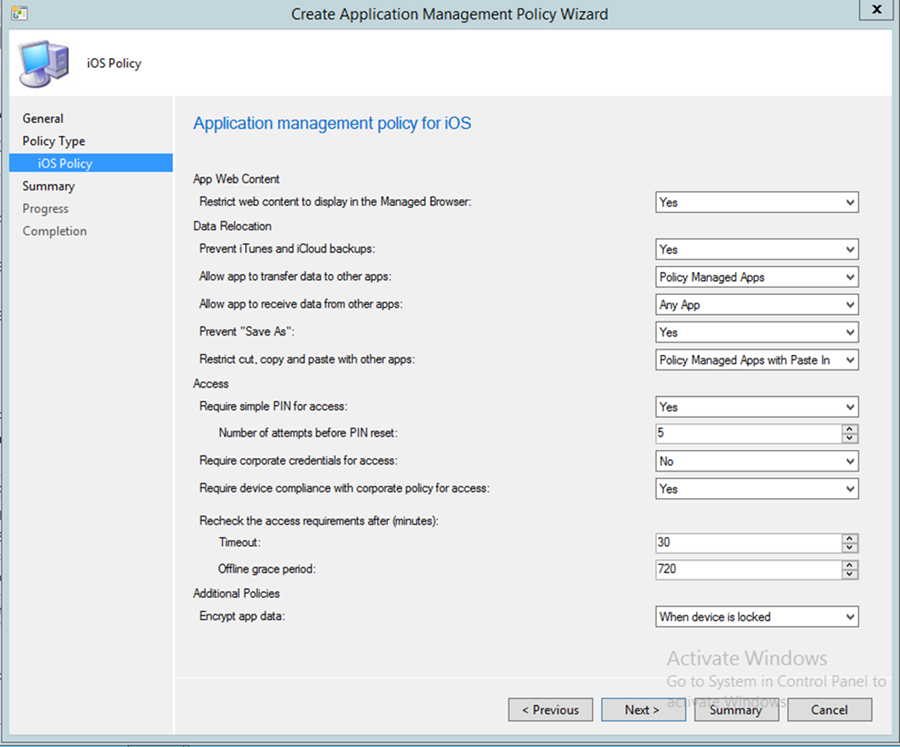Click the 'Data Relocation' section label
Screen dimensions: 900x747
[x=232, y=226]
